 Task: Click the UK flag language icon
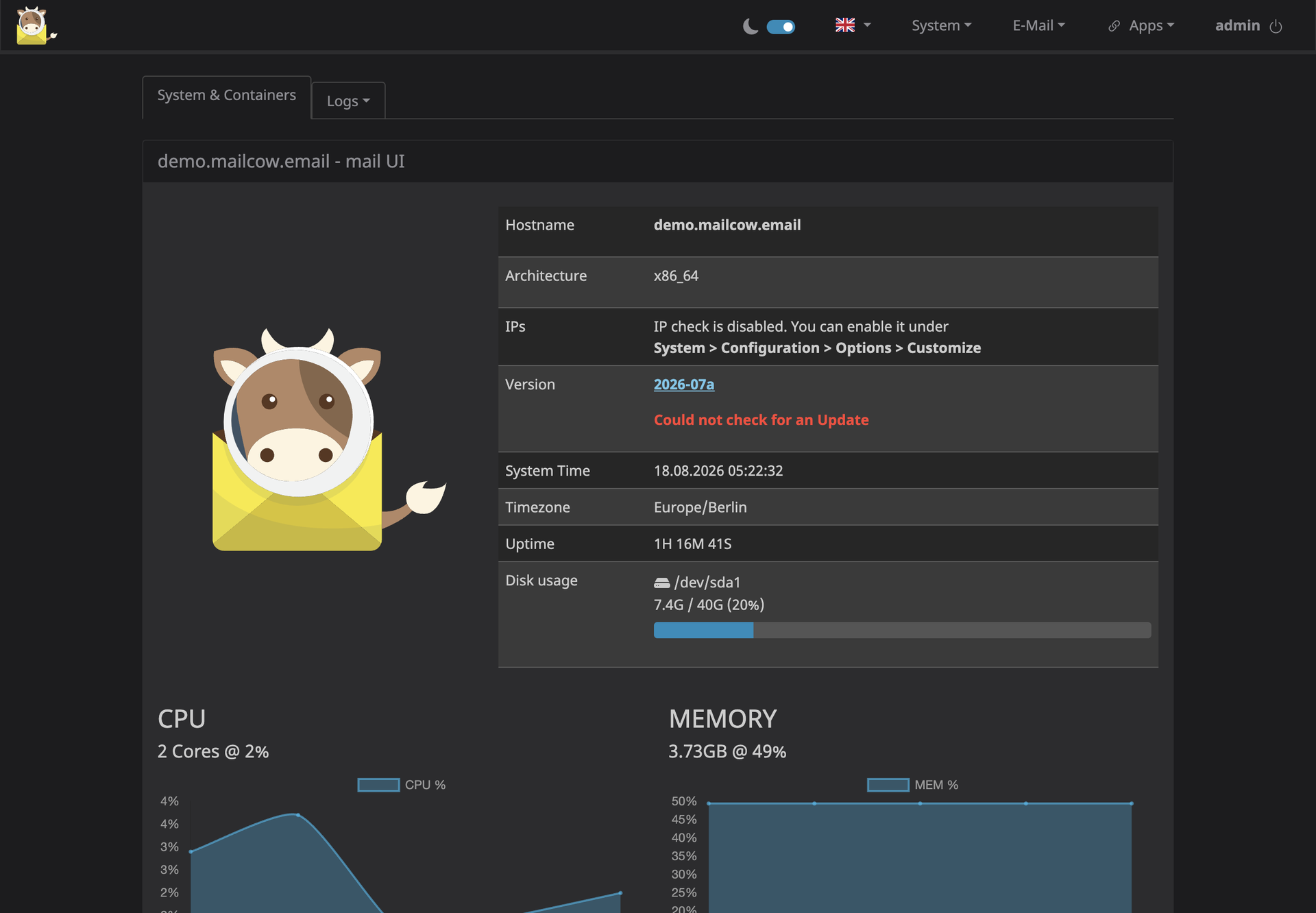click(x=845, y=25)
